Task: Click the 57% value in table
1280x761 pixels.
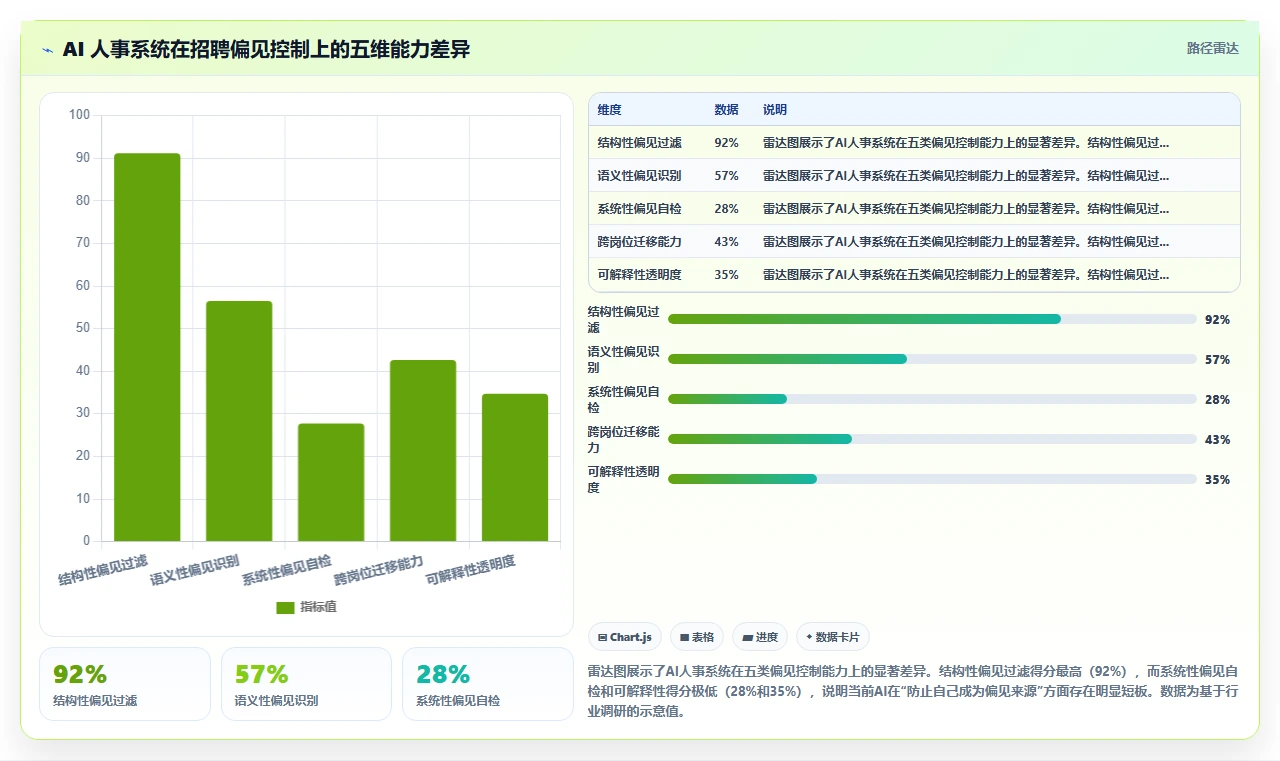Action: pyautogui.click(x=726, y=176)
